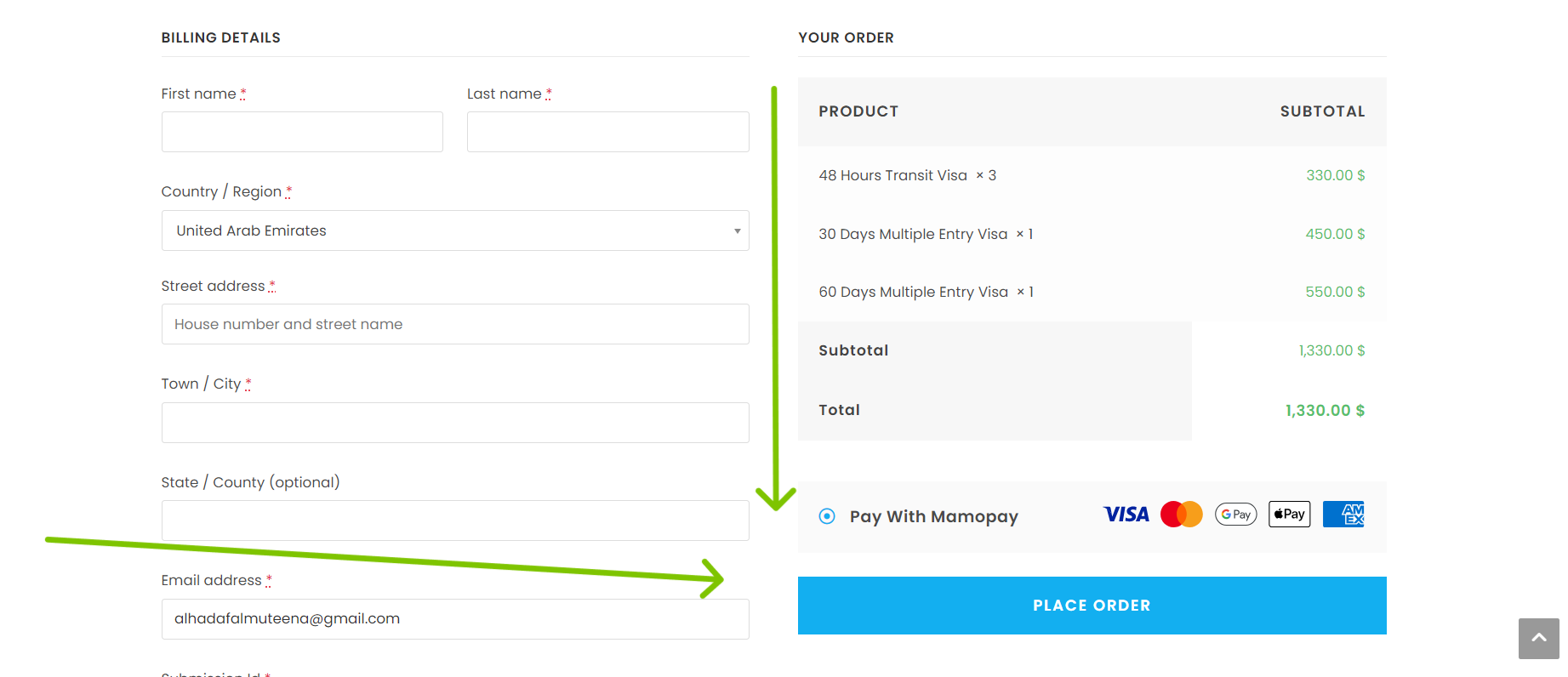This screenshot has width=1568, height=677.
Task: Click the 30 Days Multiple Entry Visa item
Action: (x=913, y=234)
